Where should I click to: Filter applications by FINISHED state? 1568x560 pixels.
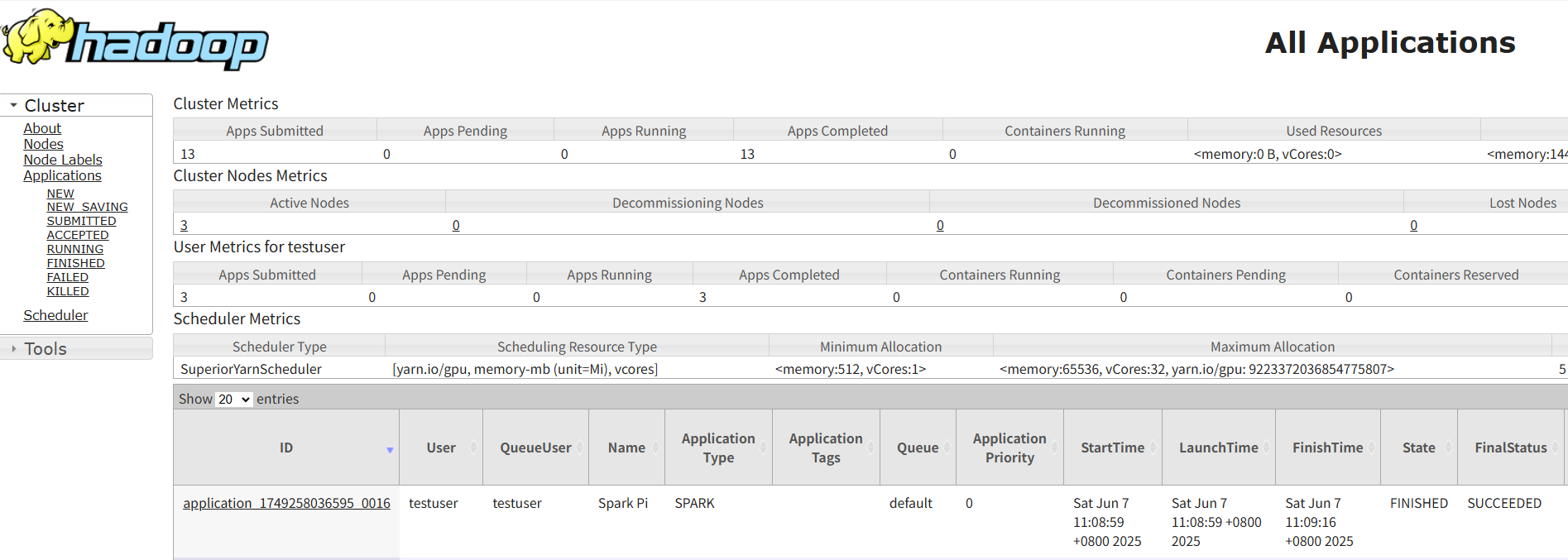coord(76,263)
